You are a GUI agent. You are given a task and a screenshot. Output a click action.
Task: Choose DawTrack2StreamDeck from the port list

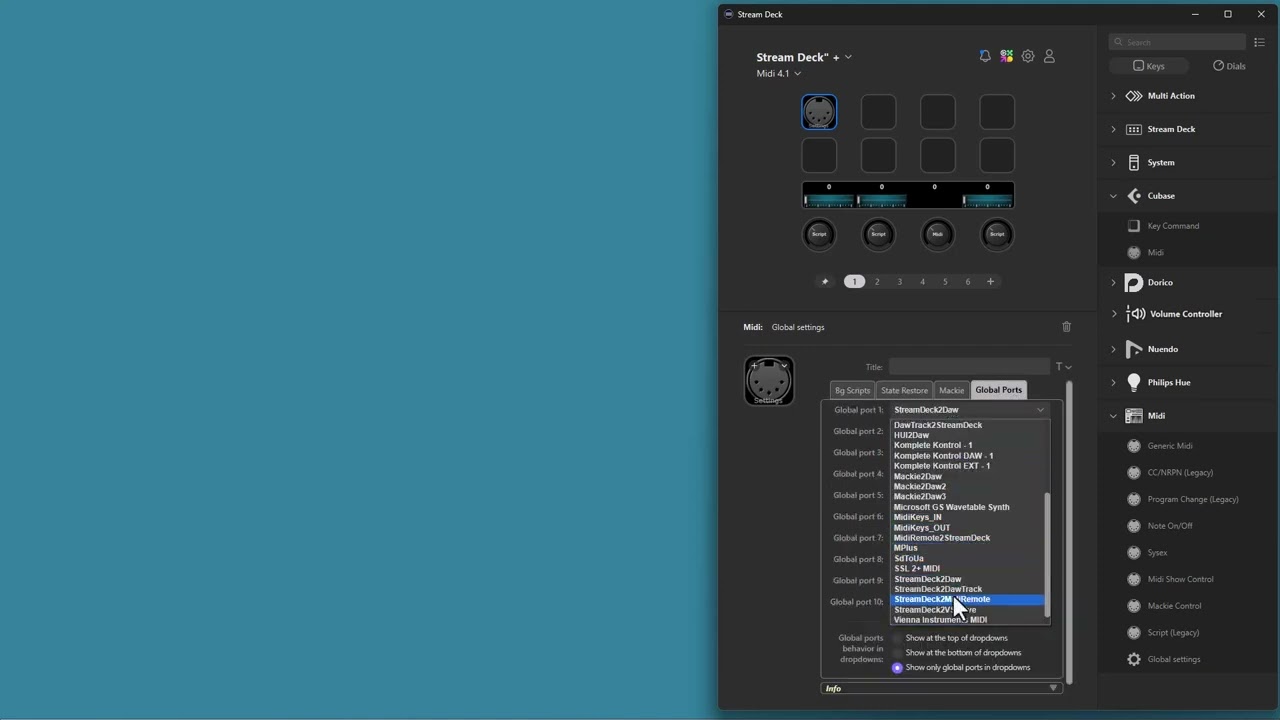(x=938, y=425)
